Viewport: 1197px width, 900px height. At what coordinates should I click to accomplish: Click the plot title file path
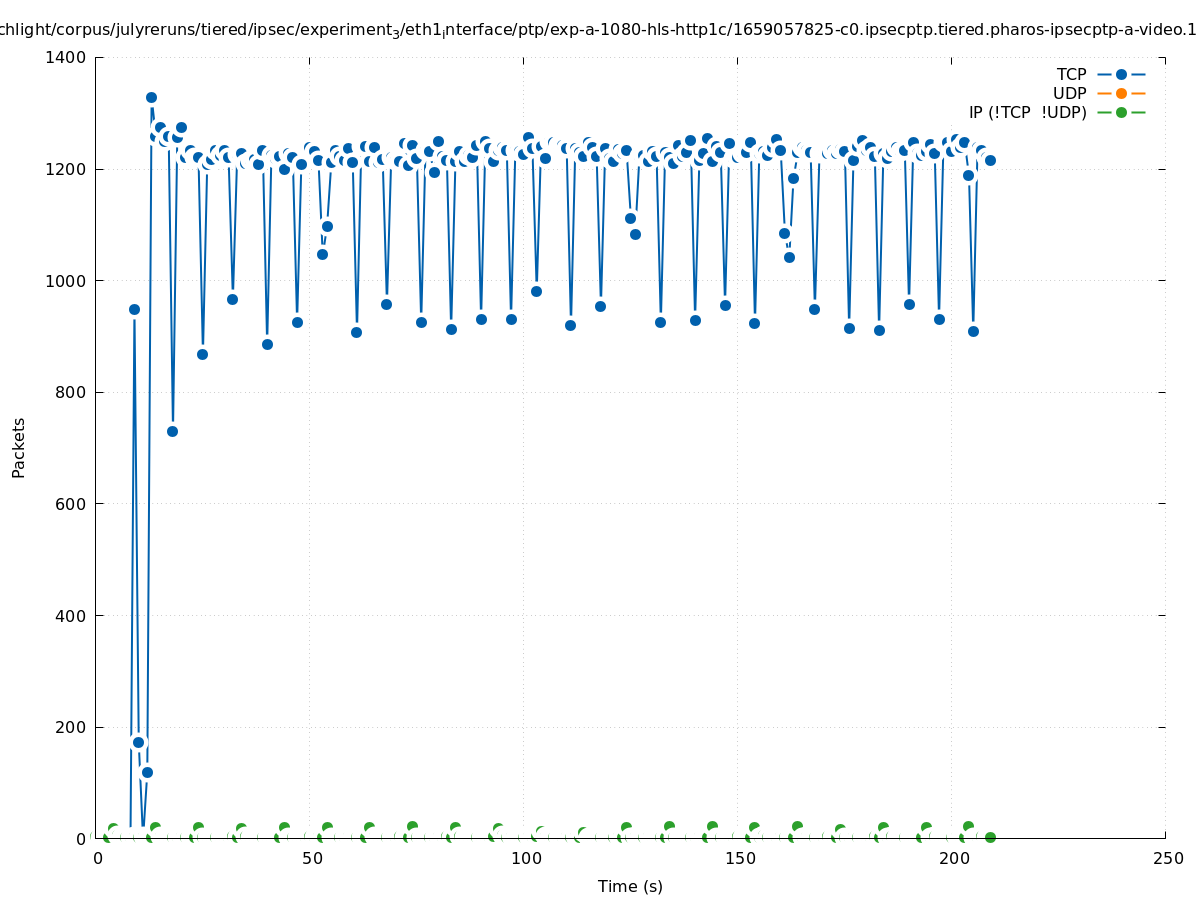[598, 31]
